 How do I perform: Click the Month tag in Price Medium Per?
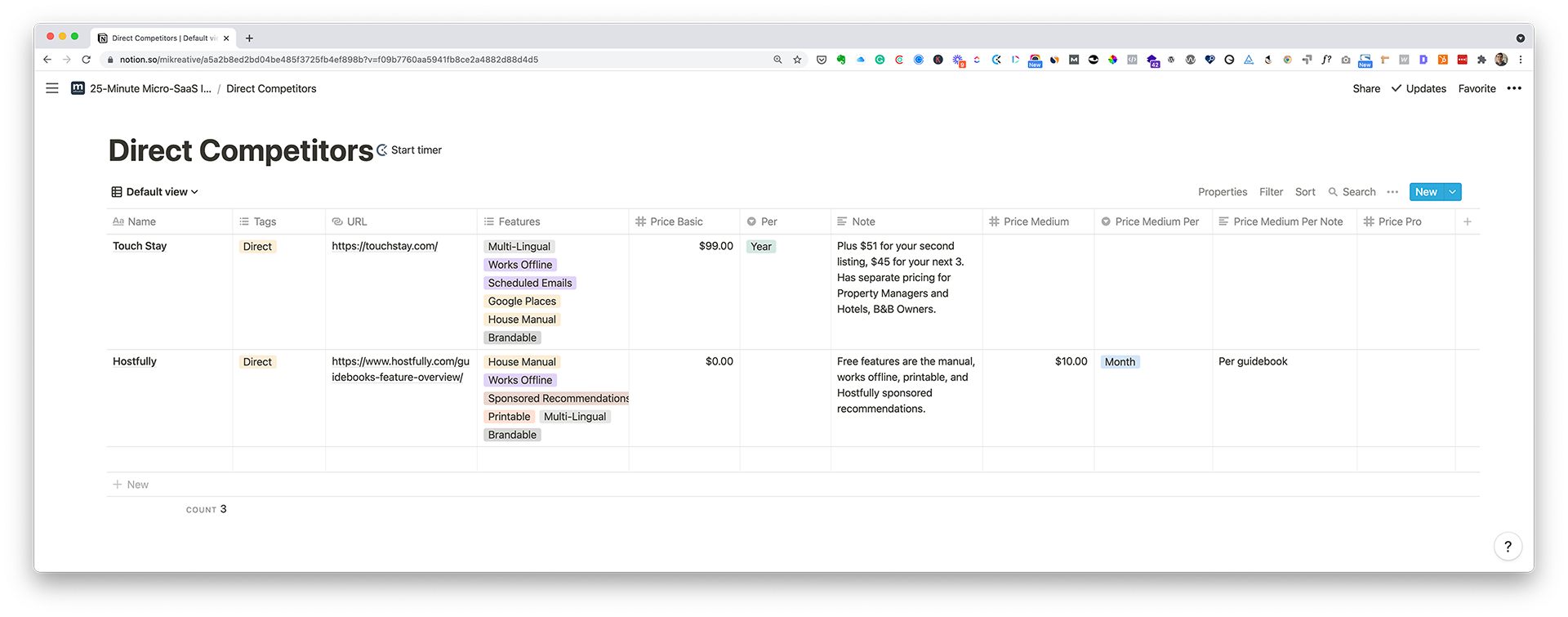pos(1120,362)
